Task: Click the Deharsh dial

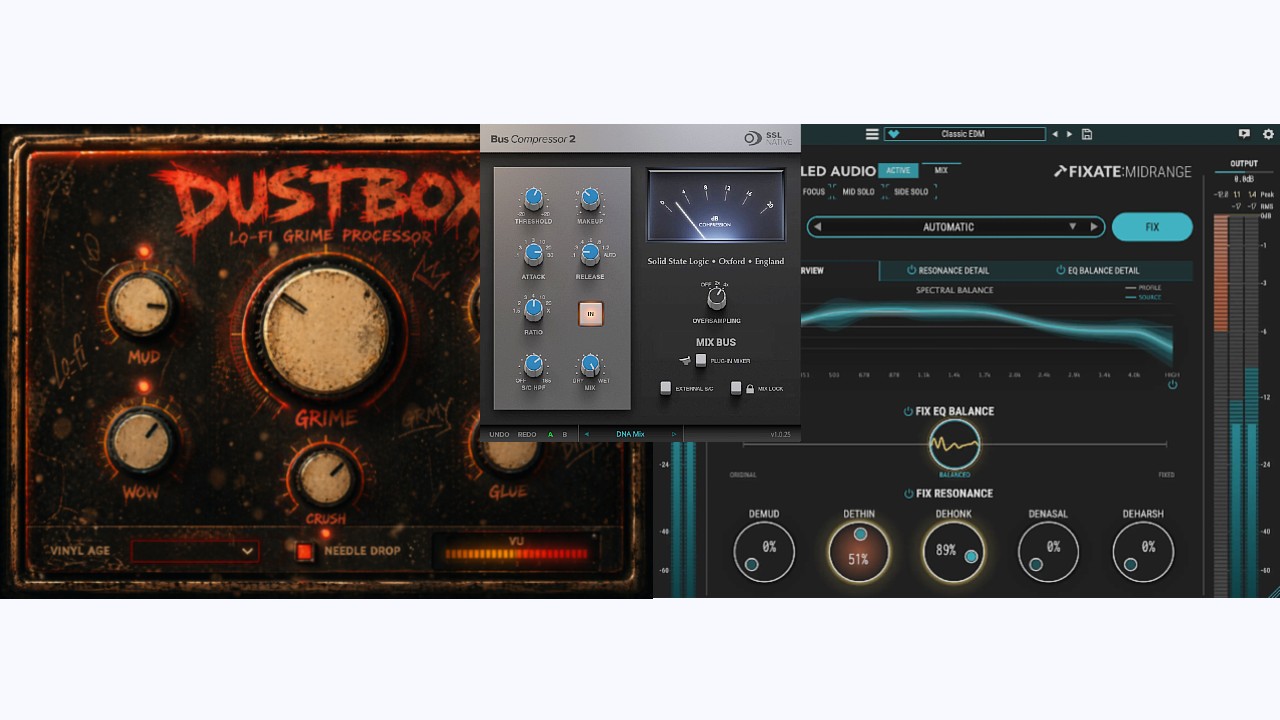Action: click(1143, 552)
